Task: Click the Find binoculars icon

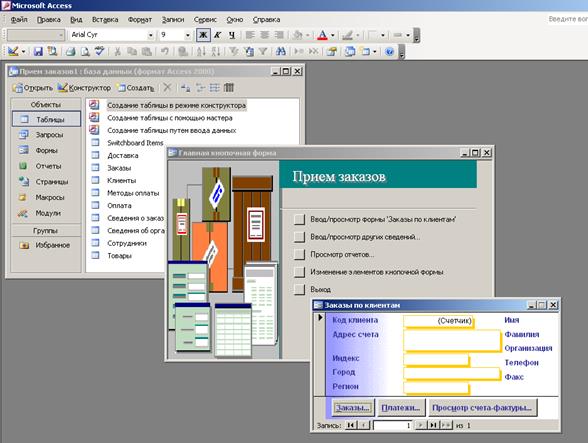Action: (280, 51)
